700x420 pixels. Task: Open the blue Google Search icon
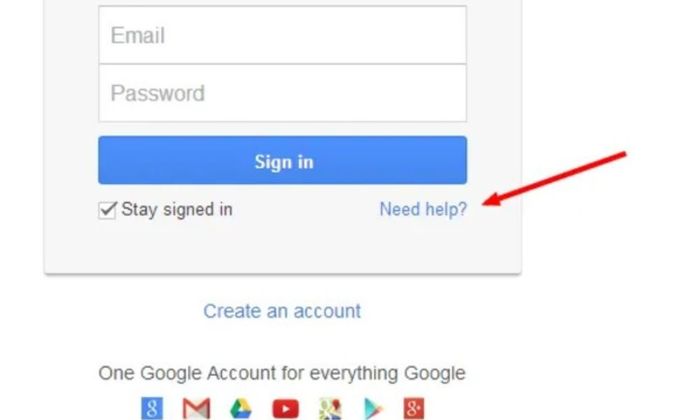[x=152, y=408]
